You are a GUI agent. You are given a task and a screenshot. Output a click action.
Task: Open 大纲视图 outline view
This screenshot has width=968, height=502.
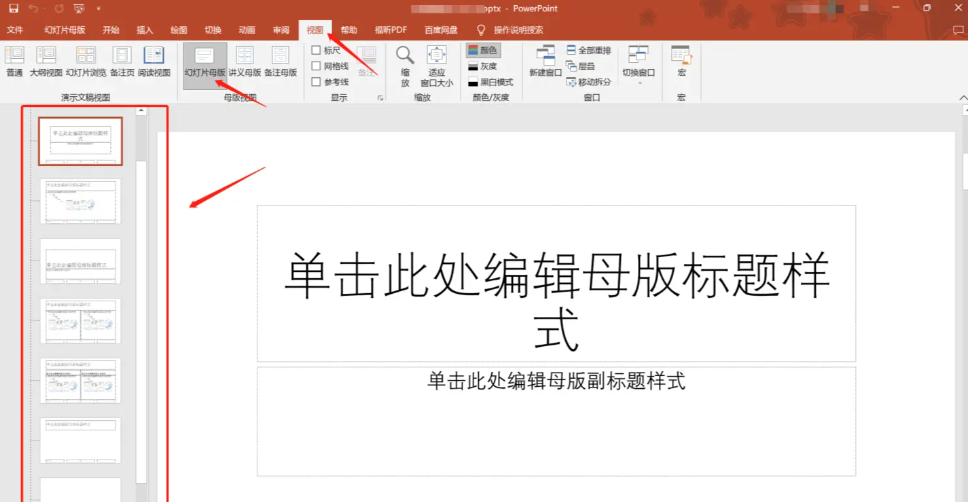click(x=46, y=61)
